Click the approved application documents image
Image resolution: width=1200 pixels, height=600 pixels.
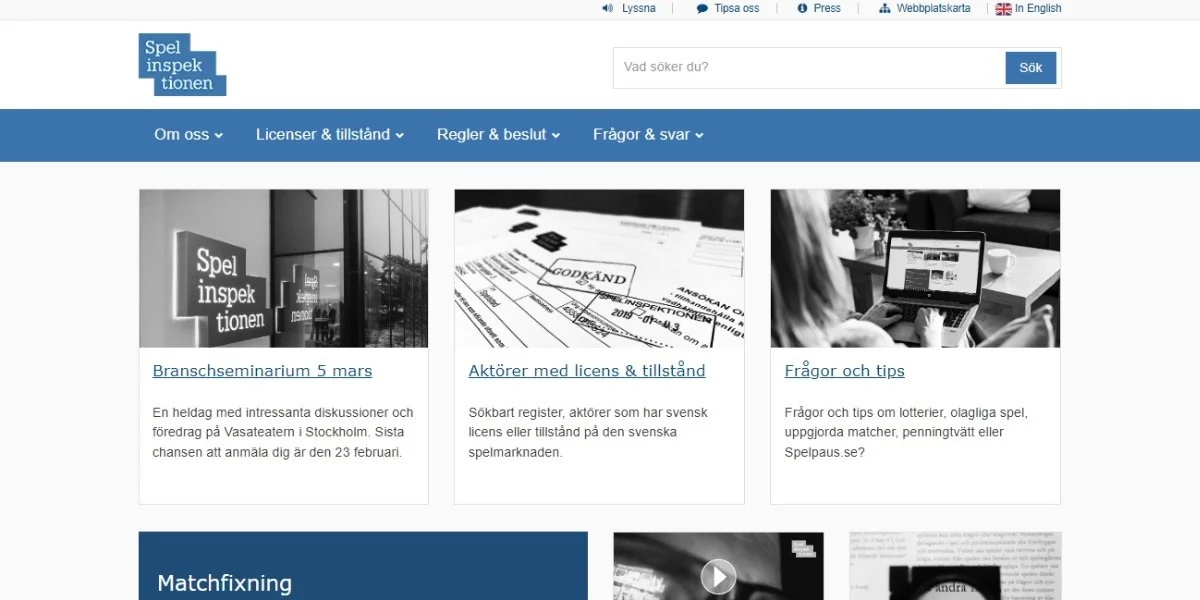pyautogui.click(x=599, y=268)
